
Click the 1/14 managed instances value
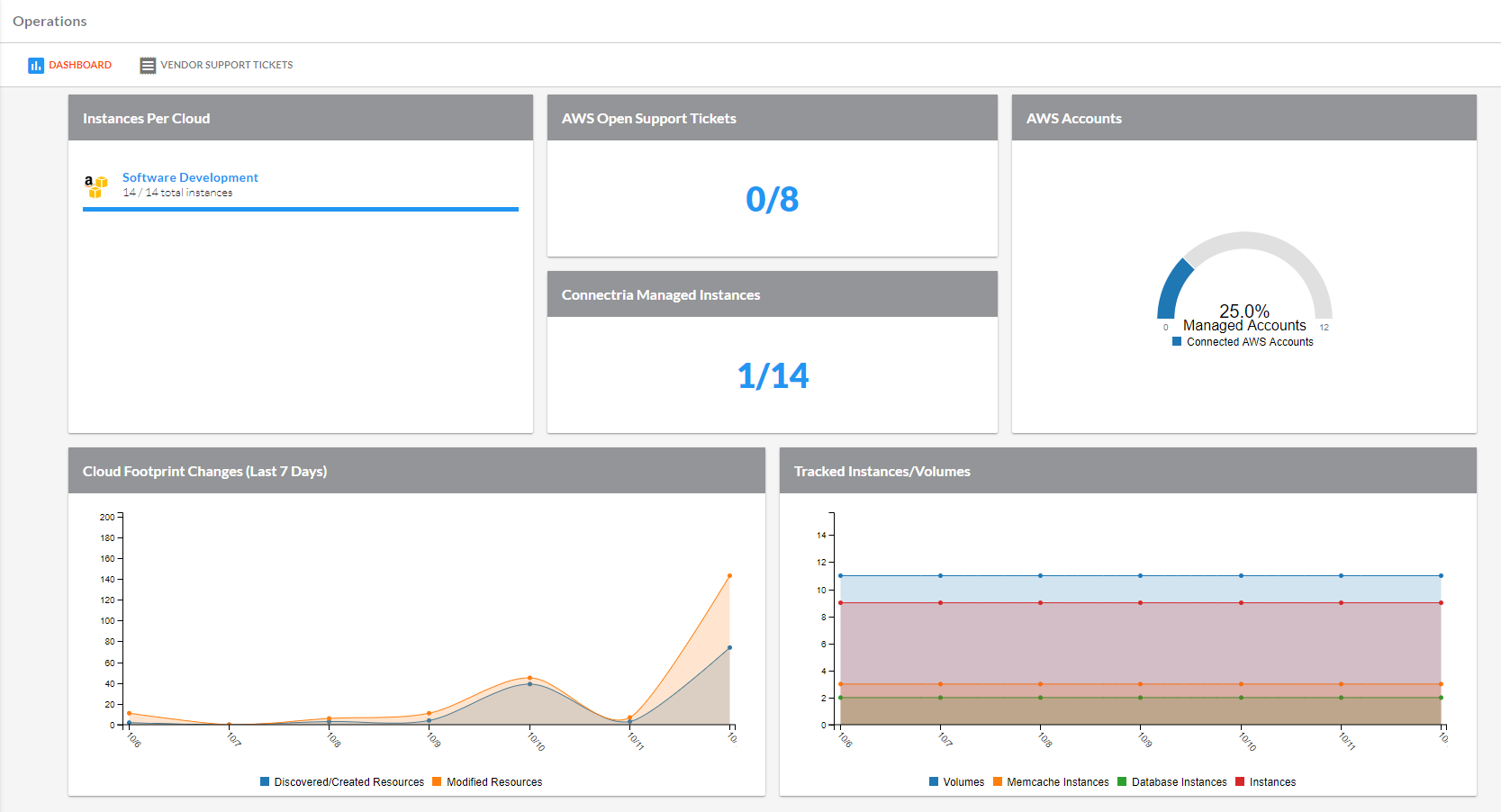(773, 375)
